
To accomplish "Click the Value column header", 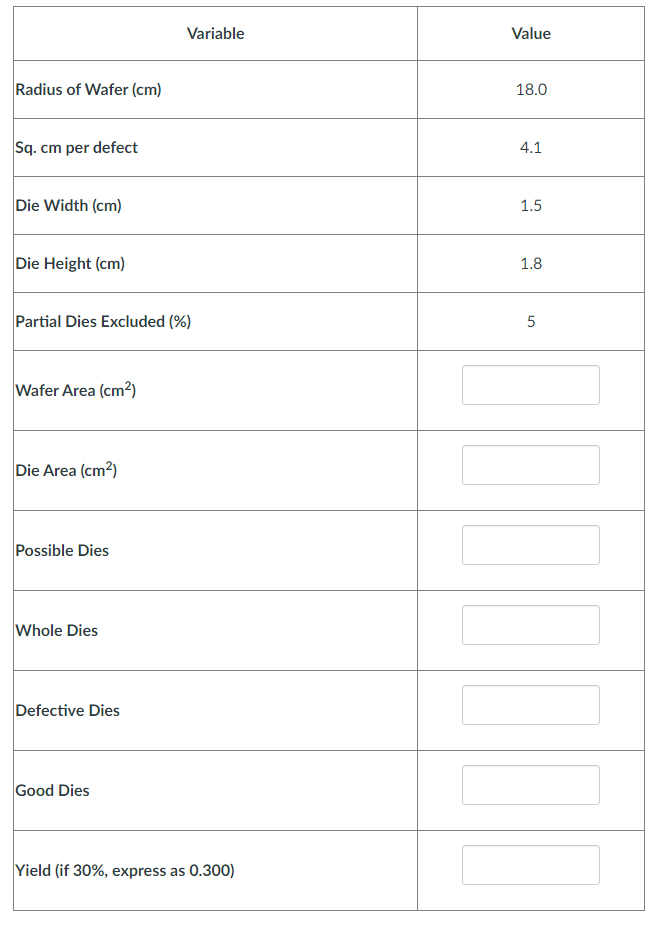I will [531, 34].
